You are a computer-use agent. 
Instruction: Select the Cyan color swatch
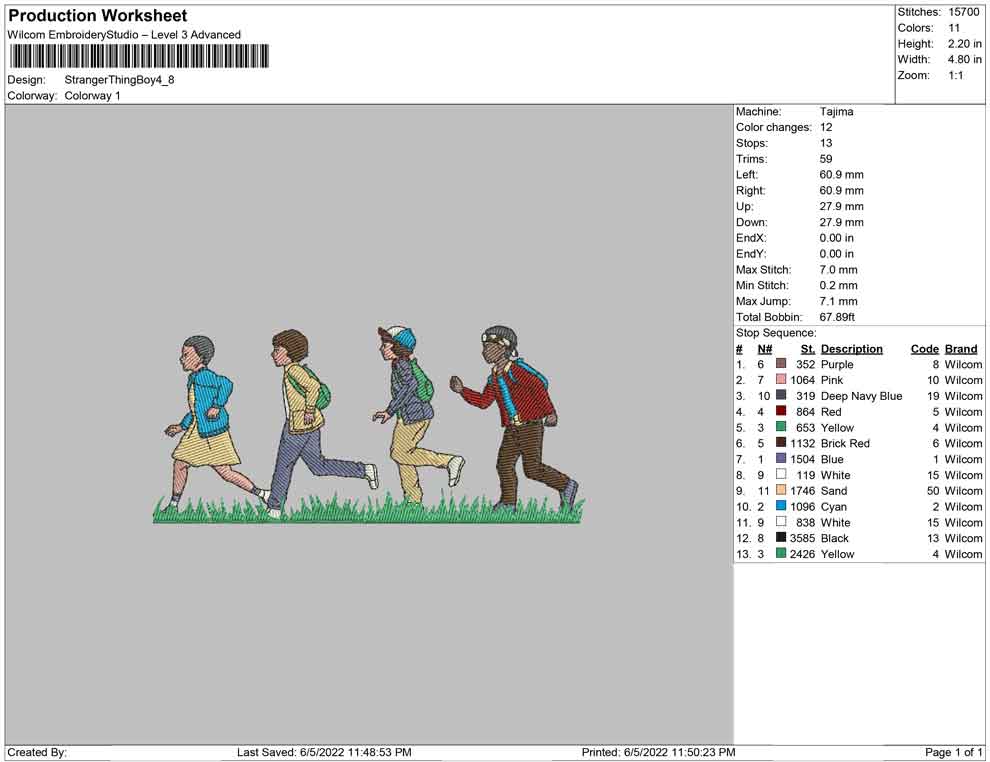(781, 507)
